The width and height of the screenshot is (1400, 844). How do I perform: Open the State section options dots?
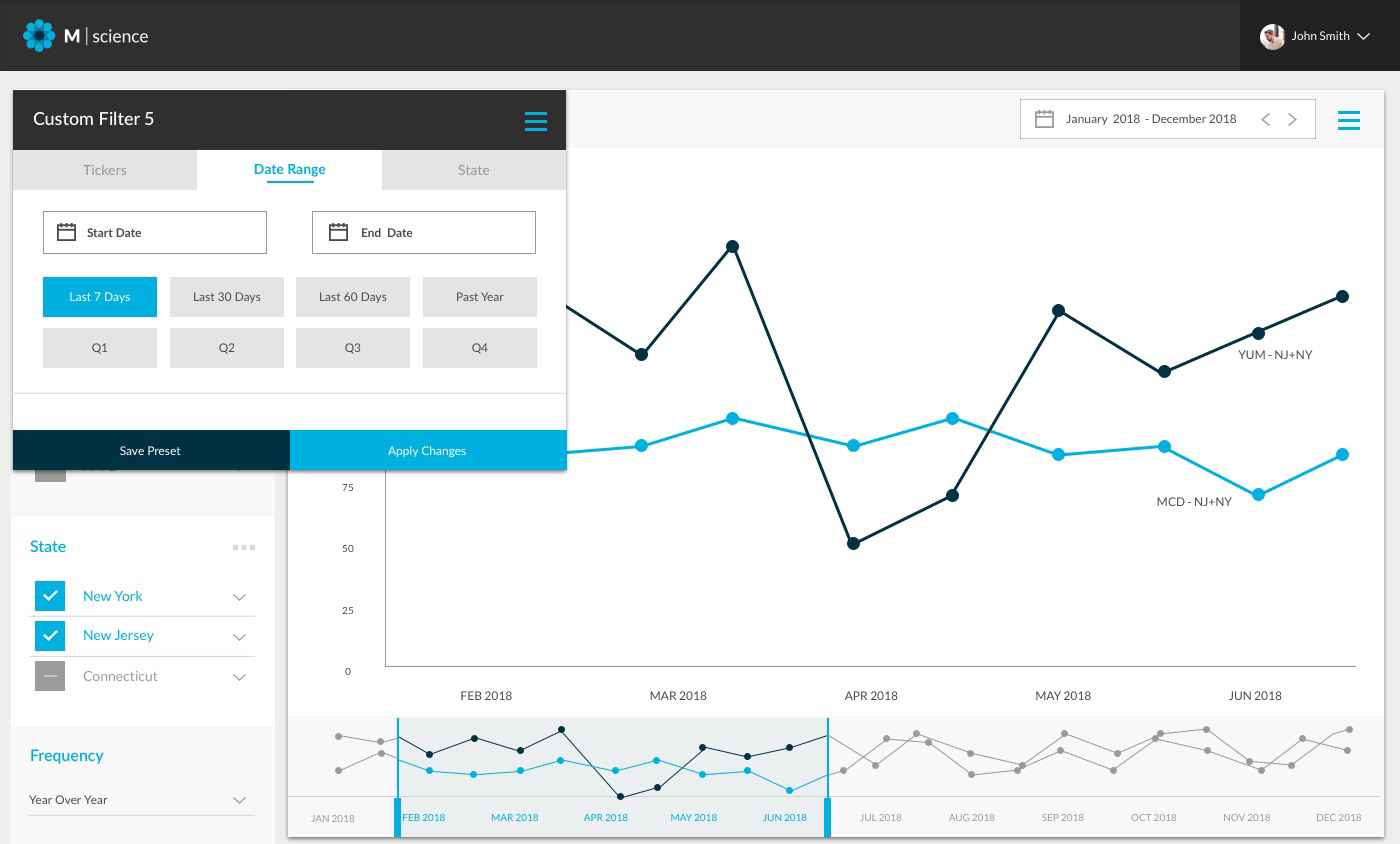pos(244,547)
